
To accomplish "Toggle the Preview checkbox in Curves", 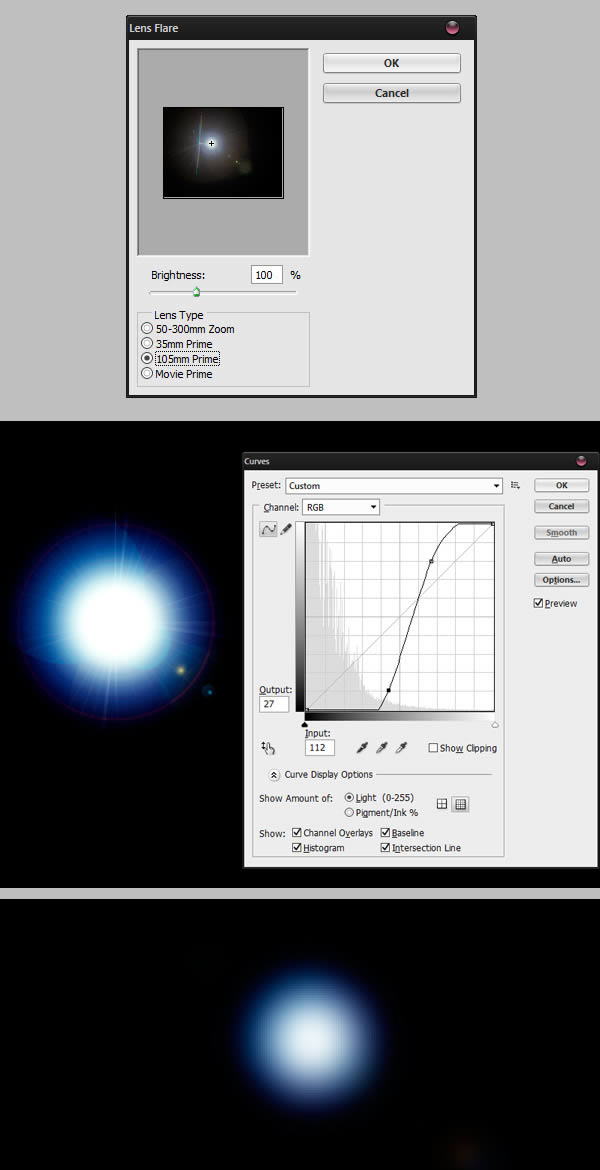I will [538, 604].
